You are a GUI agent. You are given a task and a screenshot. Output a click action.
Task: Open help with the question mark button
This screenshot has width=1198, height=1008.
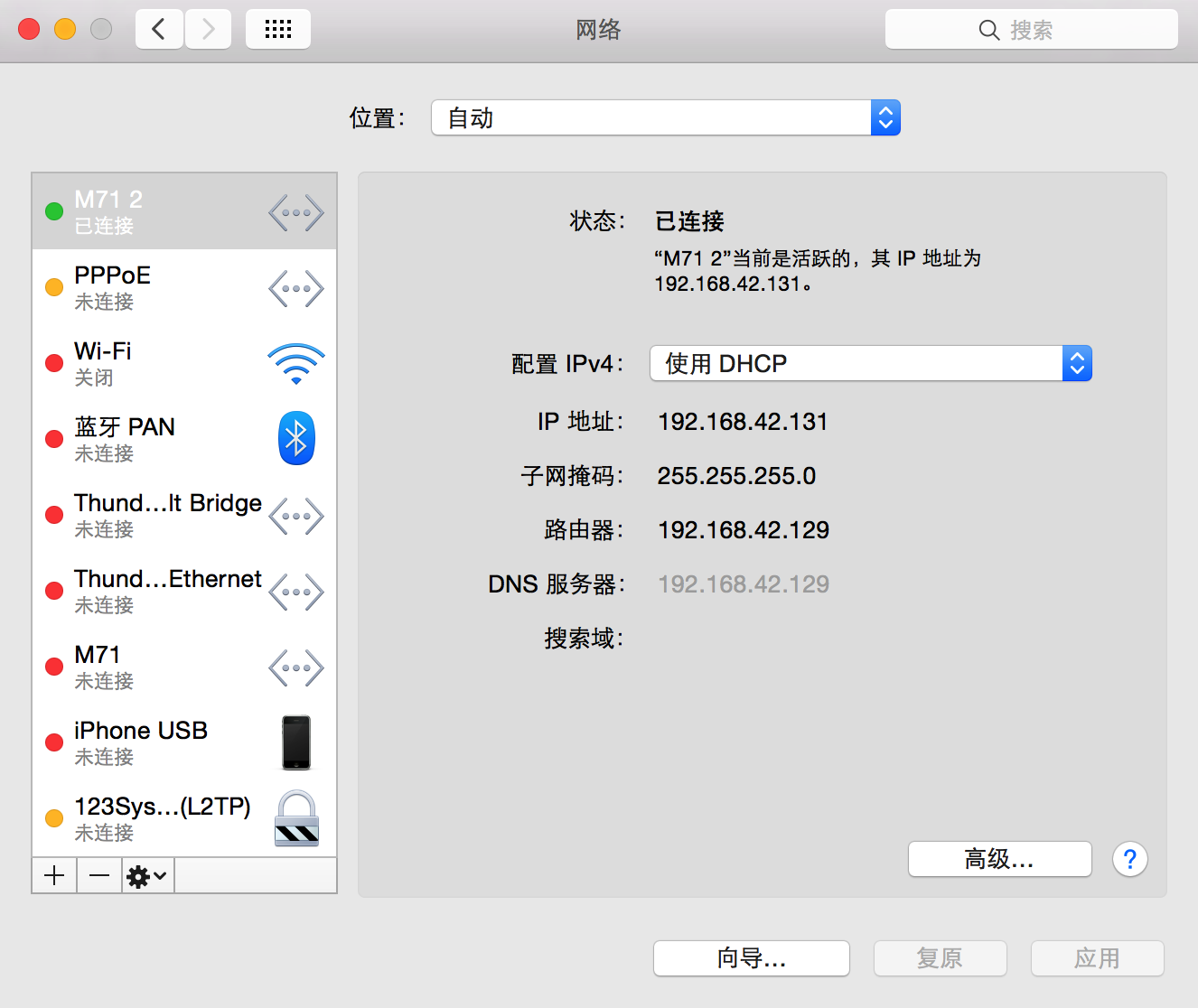click(x=1130, y=859)
